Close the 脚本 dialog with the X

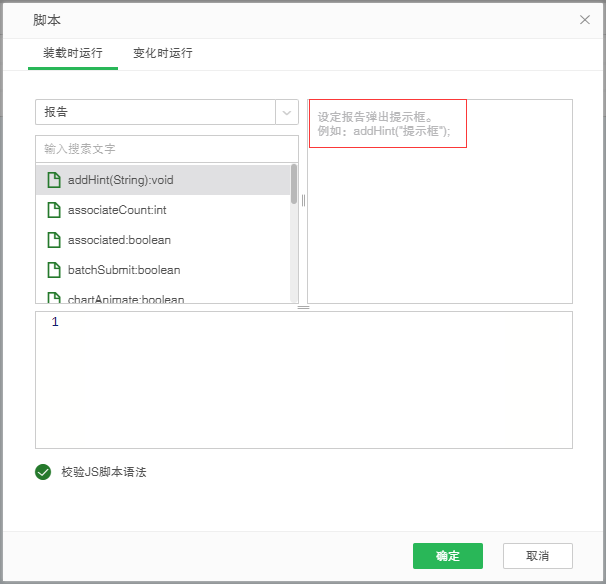pos(585,20)
